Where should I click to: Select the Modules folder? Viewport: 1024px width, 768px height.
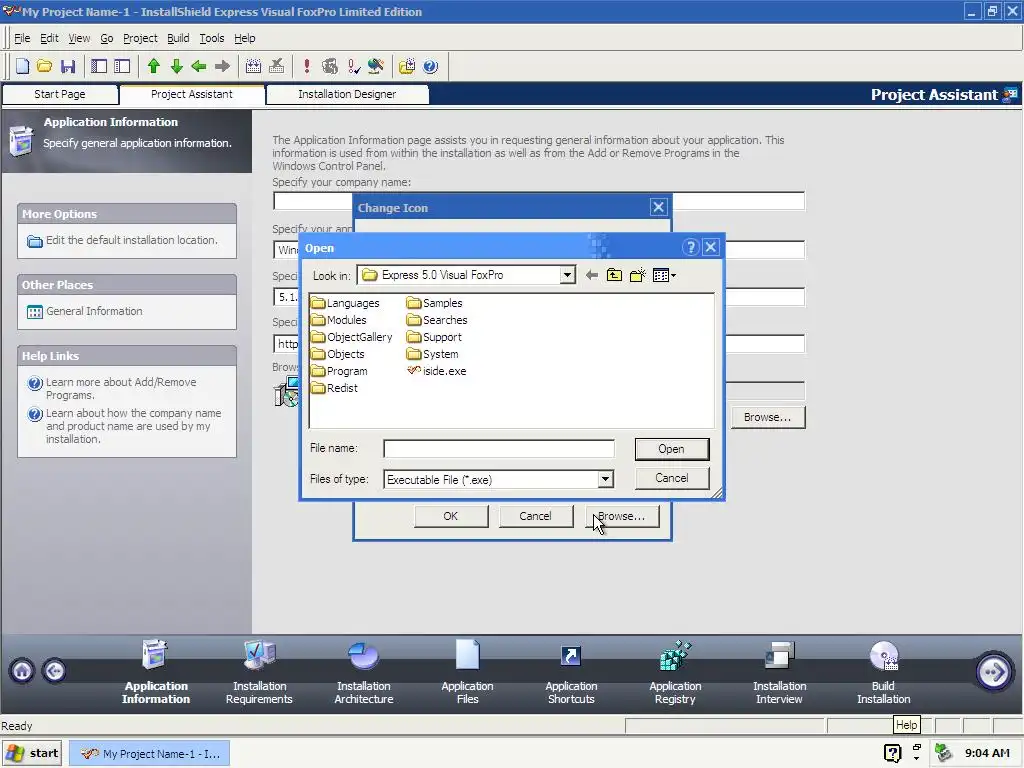339,320
